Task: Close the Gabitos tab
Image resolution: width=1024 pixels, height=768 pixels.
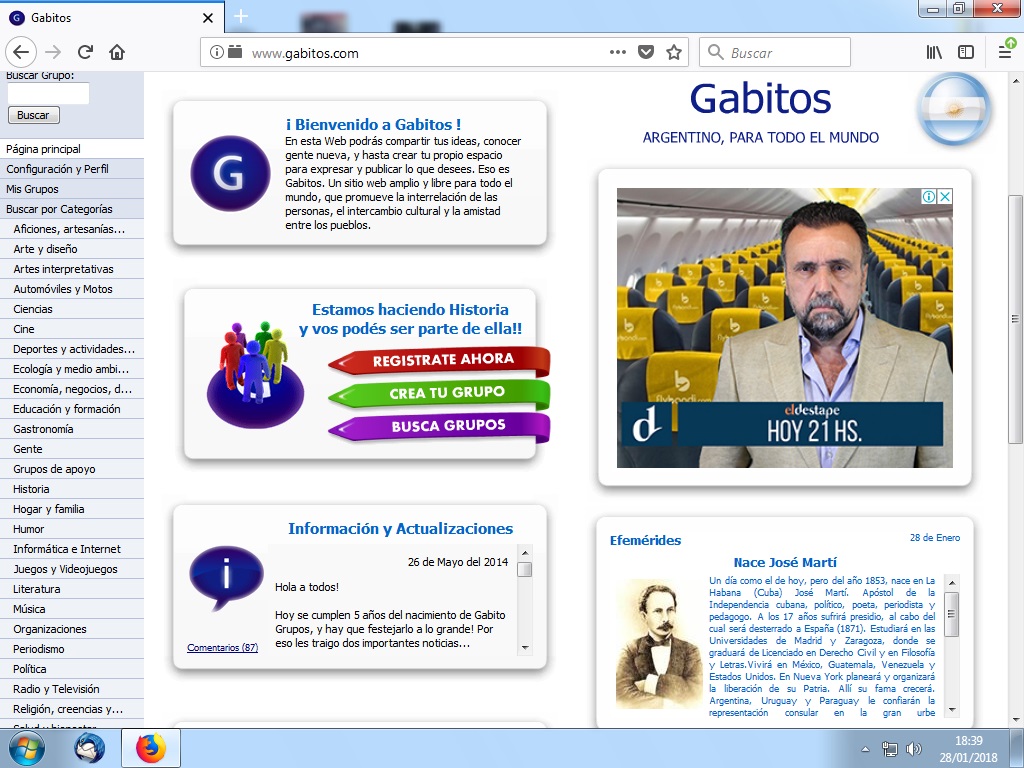Action: [208, 18]
